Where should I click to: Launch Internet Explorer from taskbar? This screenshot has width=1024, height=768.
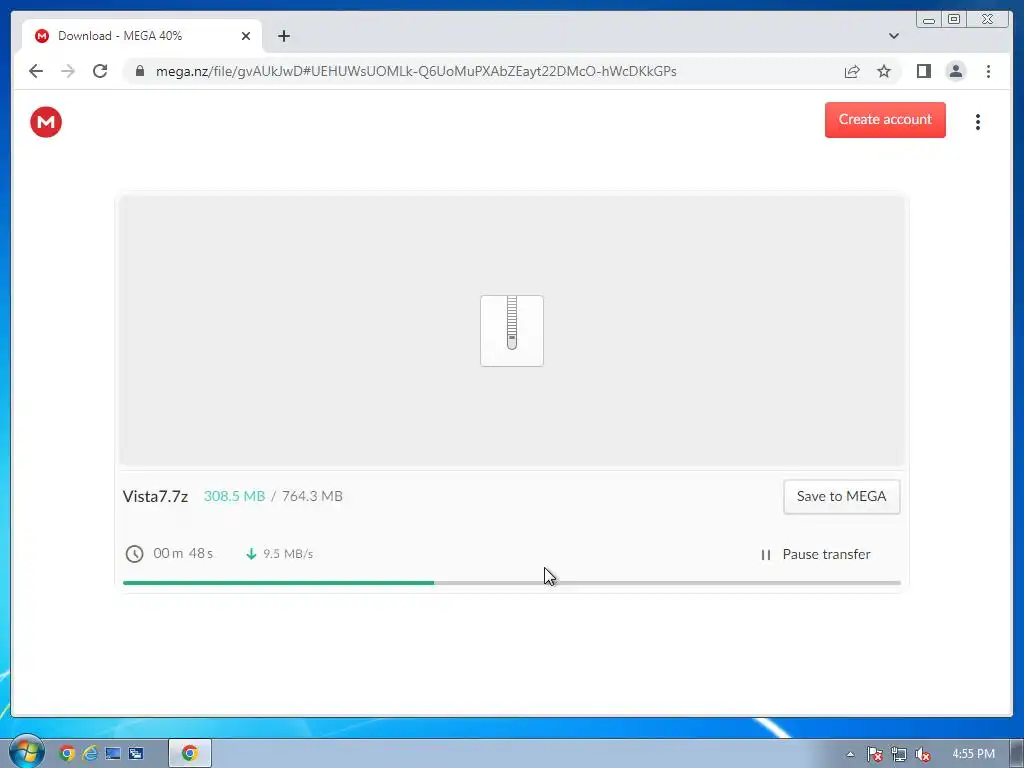click(89, 753)
